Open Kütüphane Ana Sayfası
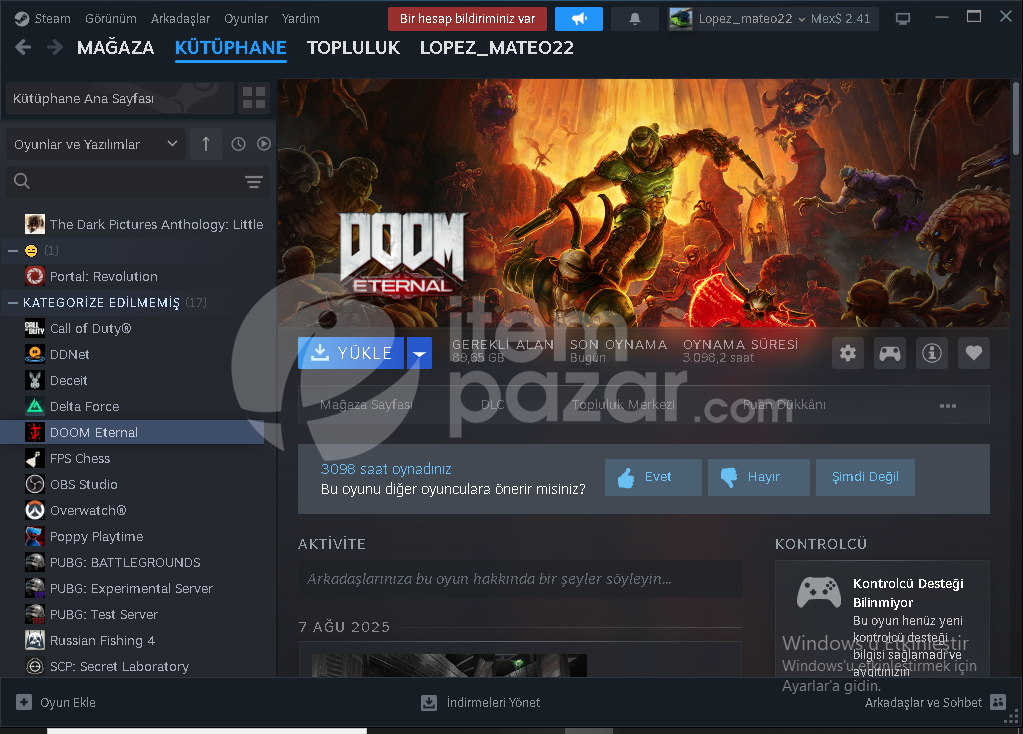The height and width of the screenshot is (734, 1023). pyautogui.click(x=120, y=98)
